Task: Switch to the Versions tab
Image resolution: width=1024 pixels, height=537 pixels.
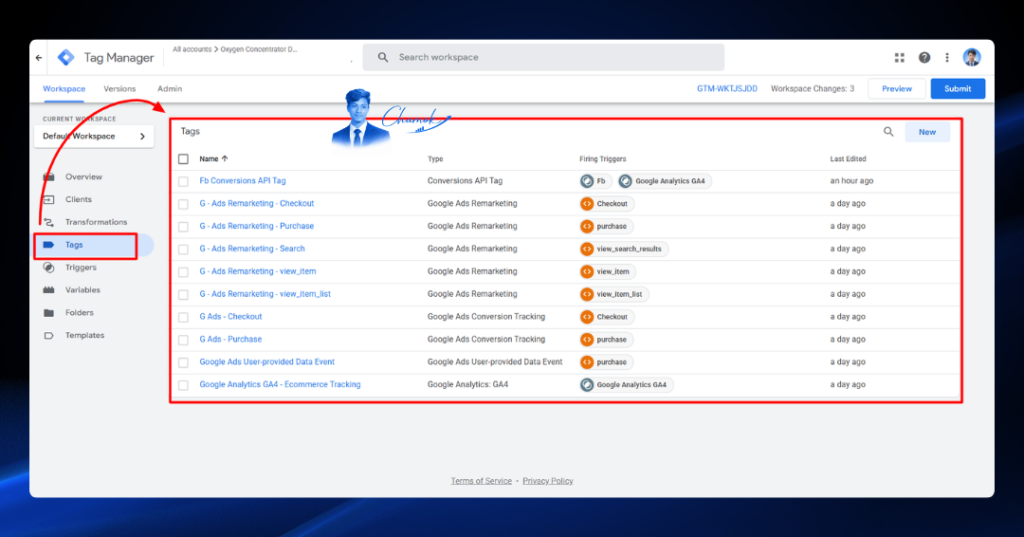Action: point(120,89)
